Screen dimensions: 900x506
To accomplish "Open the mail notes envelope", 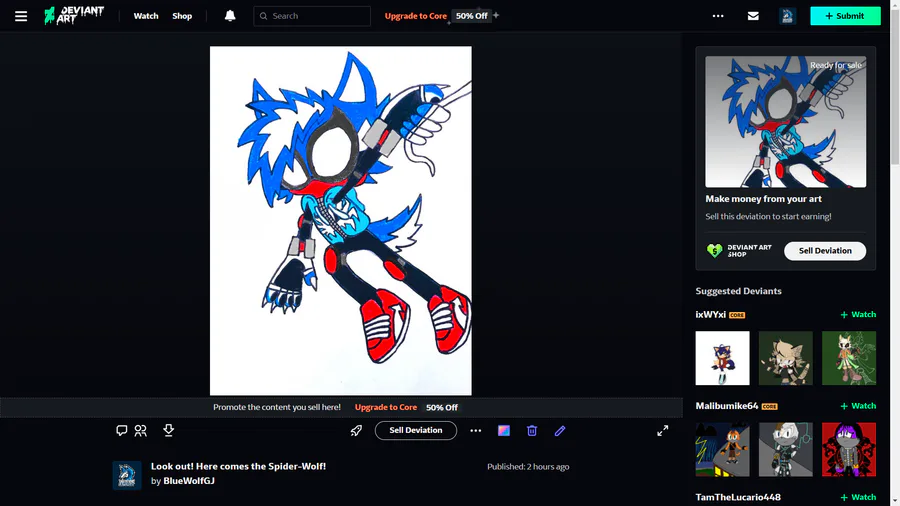I will pyautogui.click(x=753, y=16).
